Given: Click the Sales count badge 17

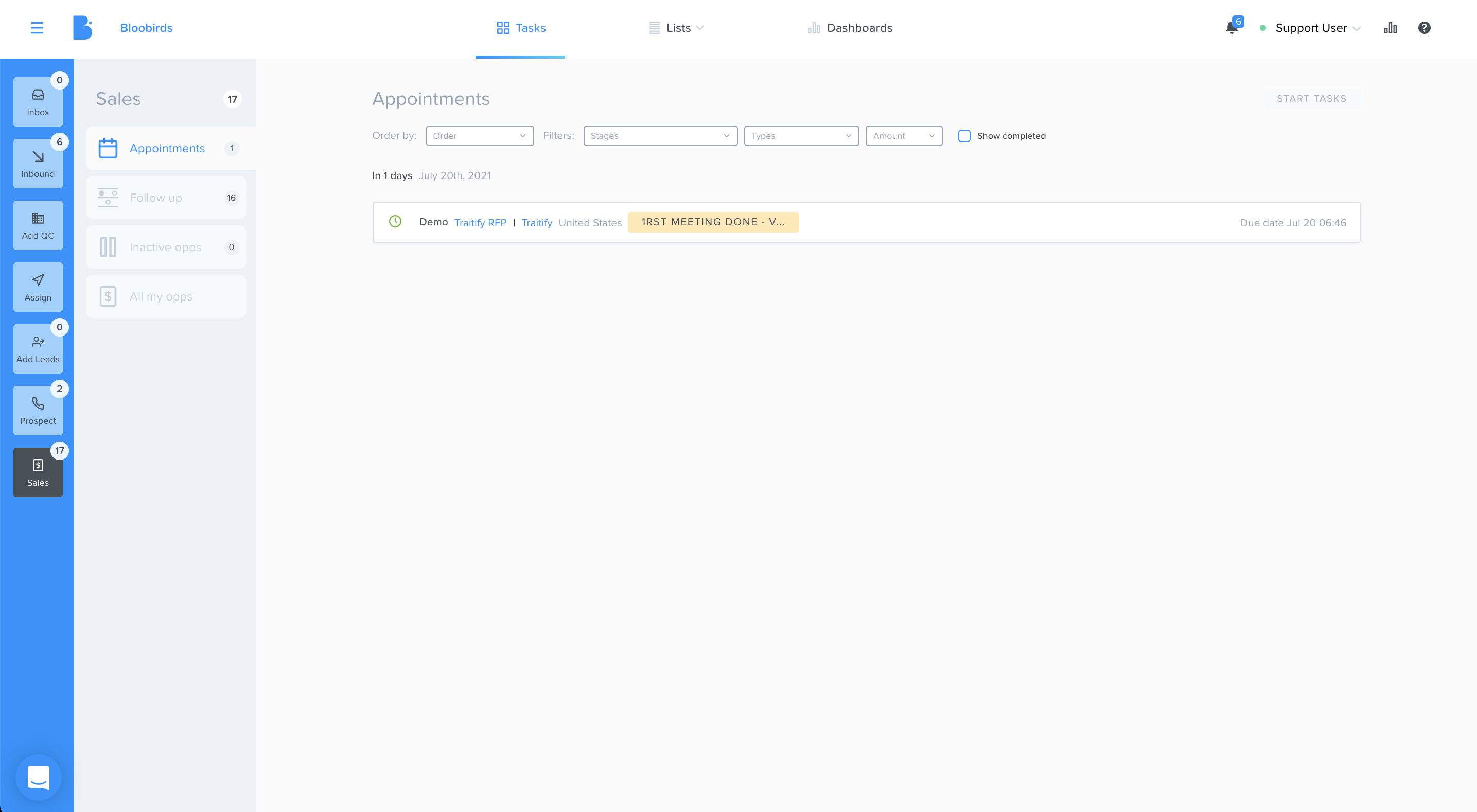Looking at the screenshot, I should pos(232,99).
